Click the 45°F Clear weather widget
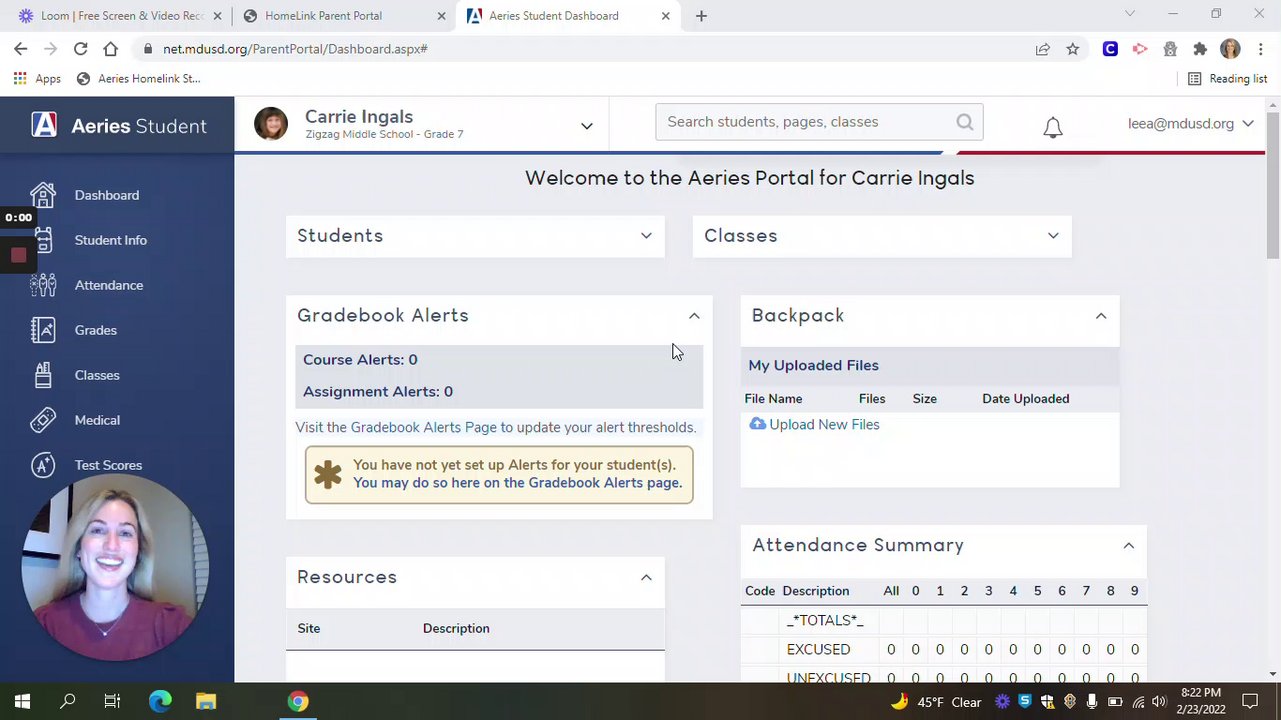The height and width of the screenshot is (720, 1281). tap(936, 702)
